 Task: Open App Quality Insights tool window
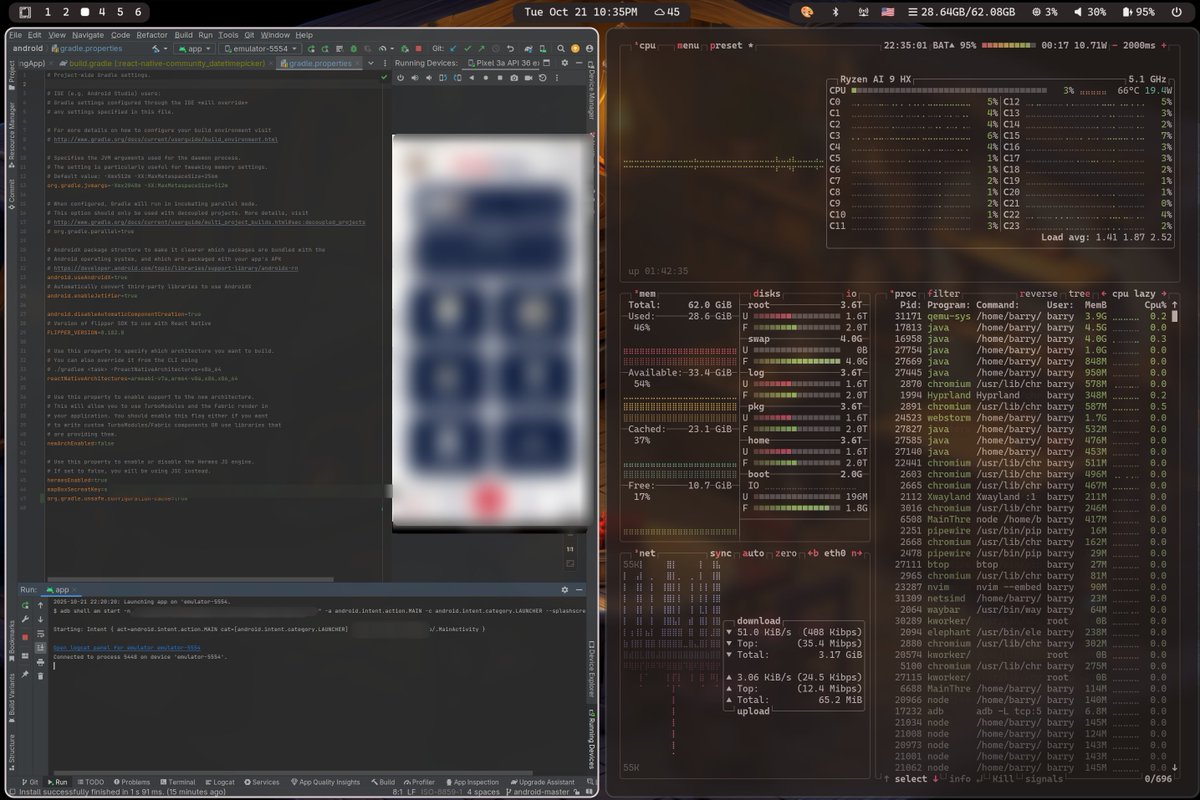[x=324, y=782]
